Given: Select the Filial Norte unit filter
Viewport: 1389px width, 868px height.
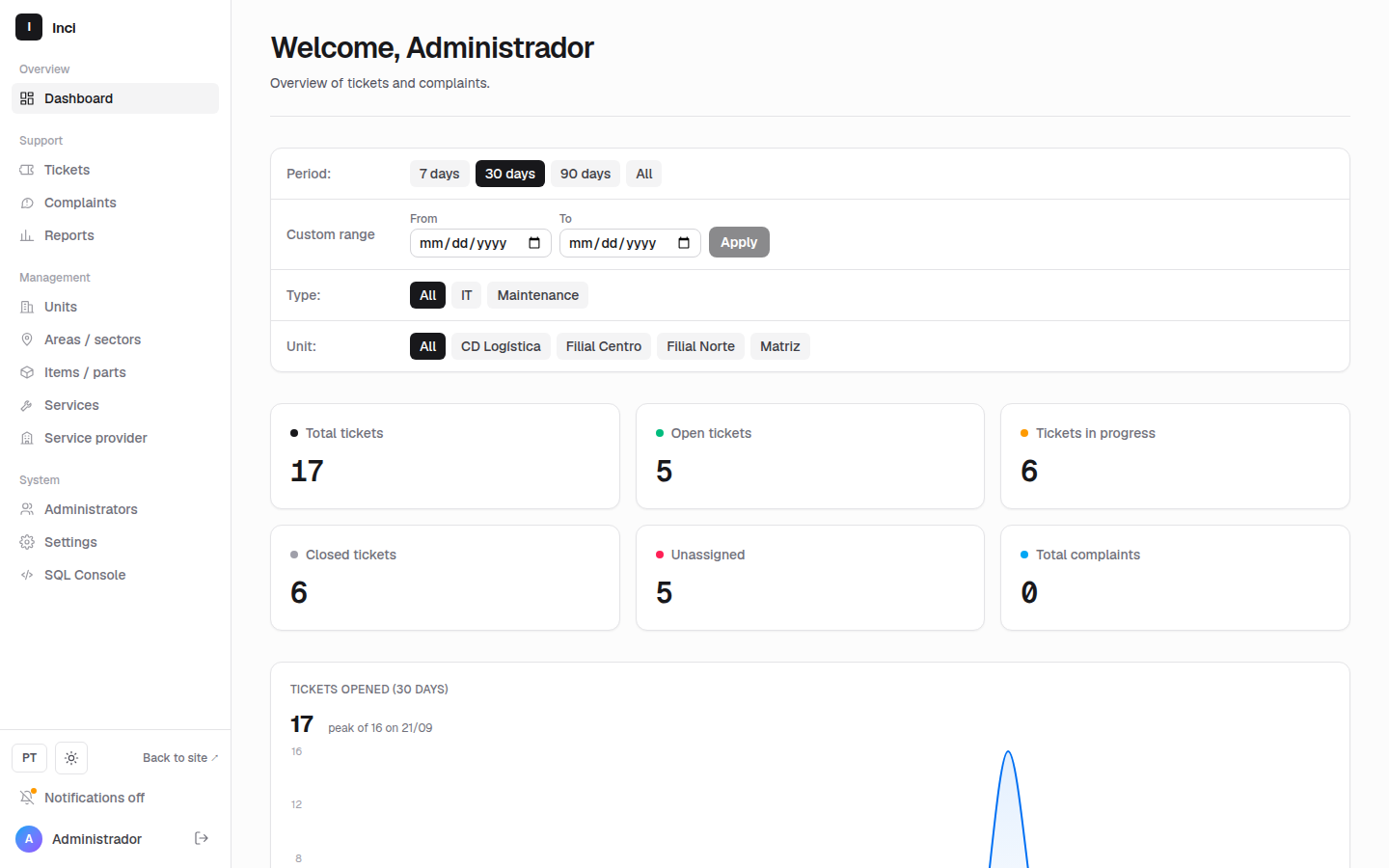Looking at the screenshot, I should [x=701, y=346].
